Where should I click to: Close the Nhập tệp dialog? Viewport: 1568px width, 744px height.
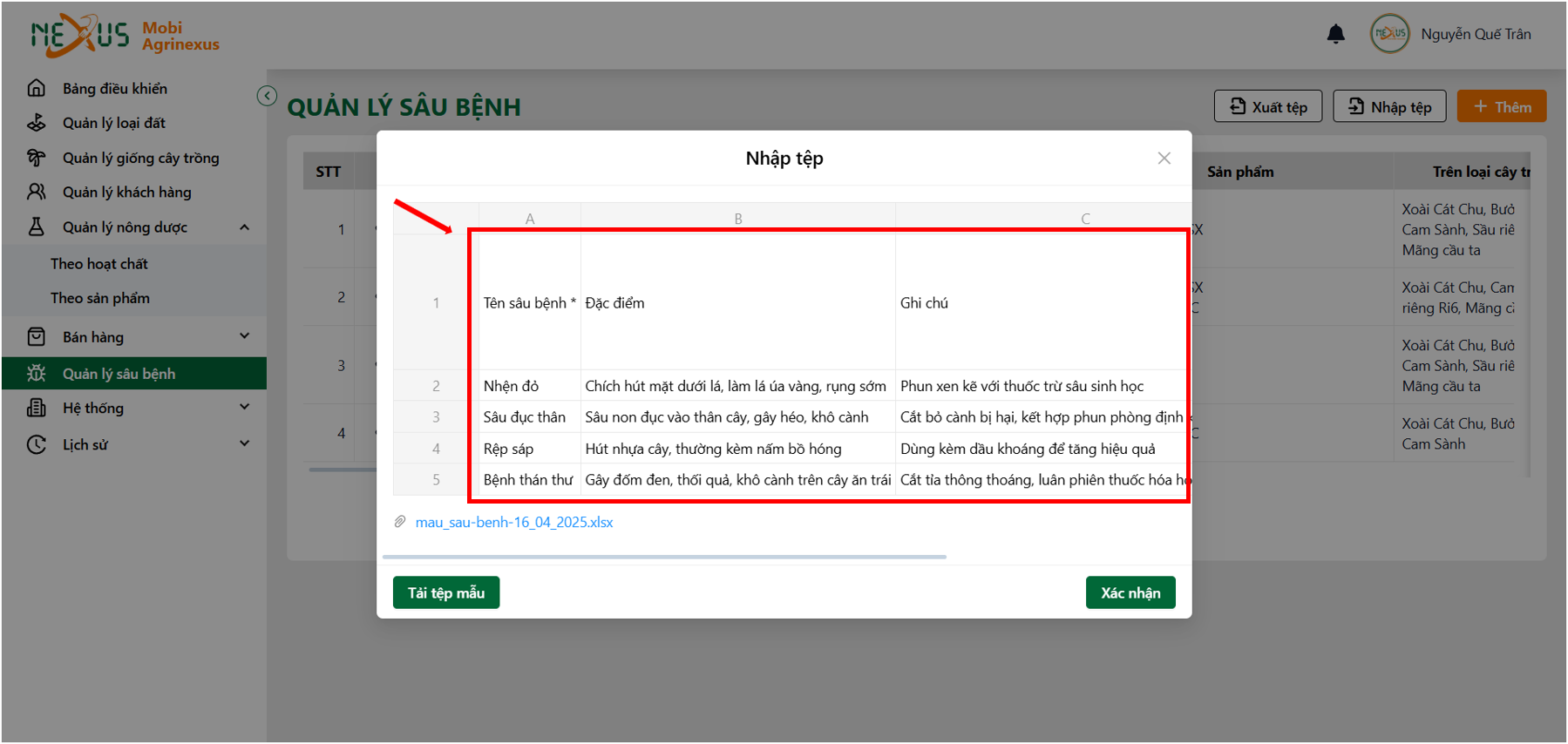pyautogui.click(x=1164, y=158)
